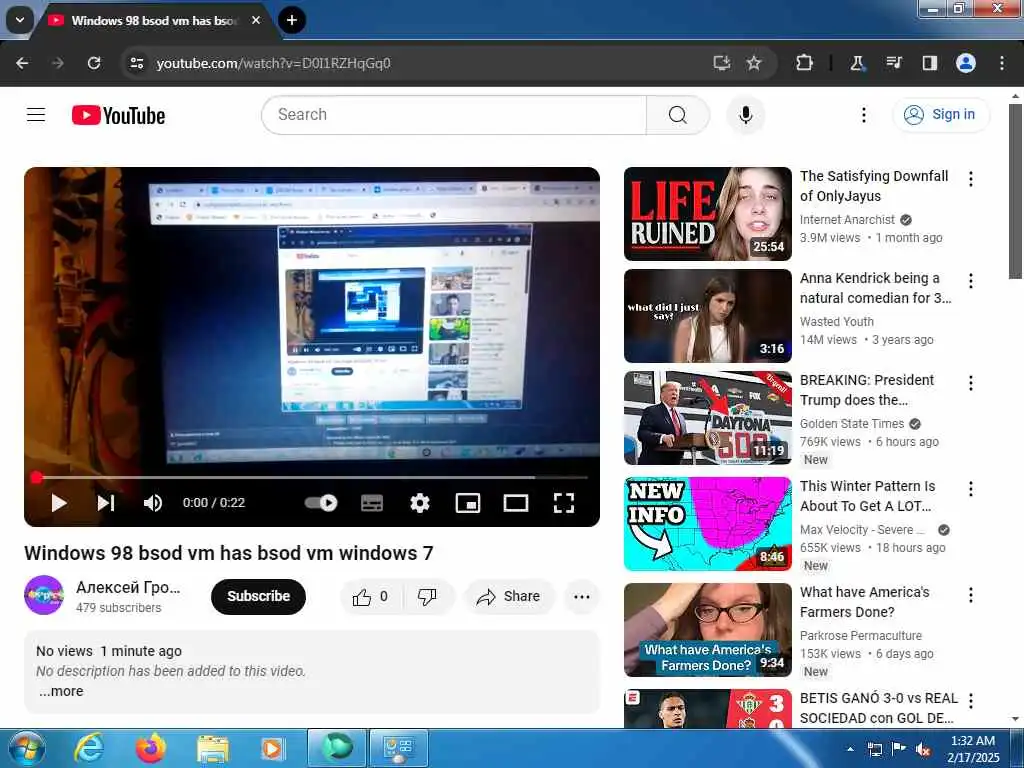Play the video
1024x768 pixels.
coord(59,503)
